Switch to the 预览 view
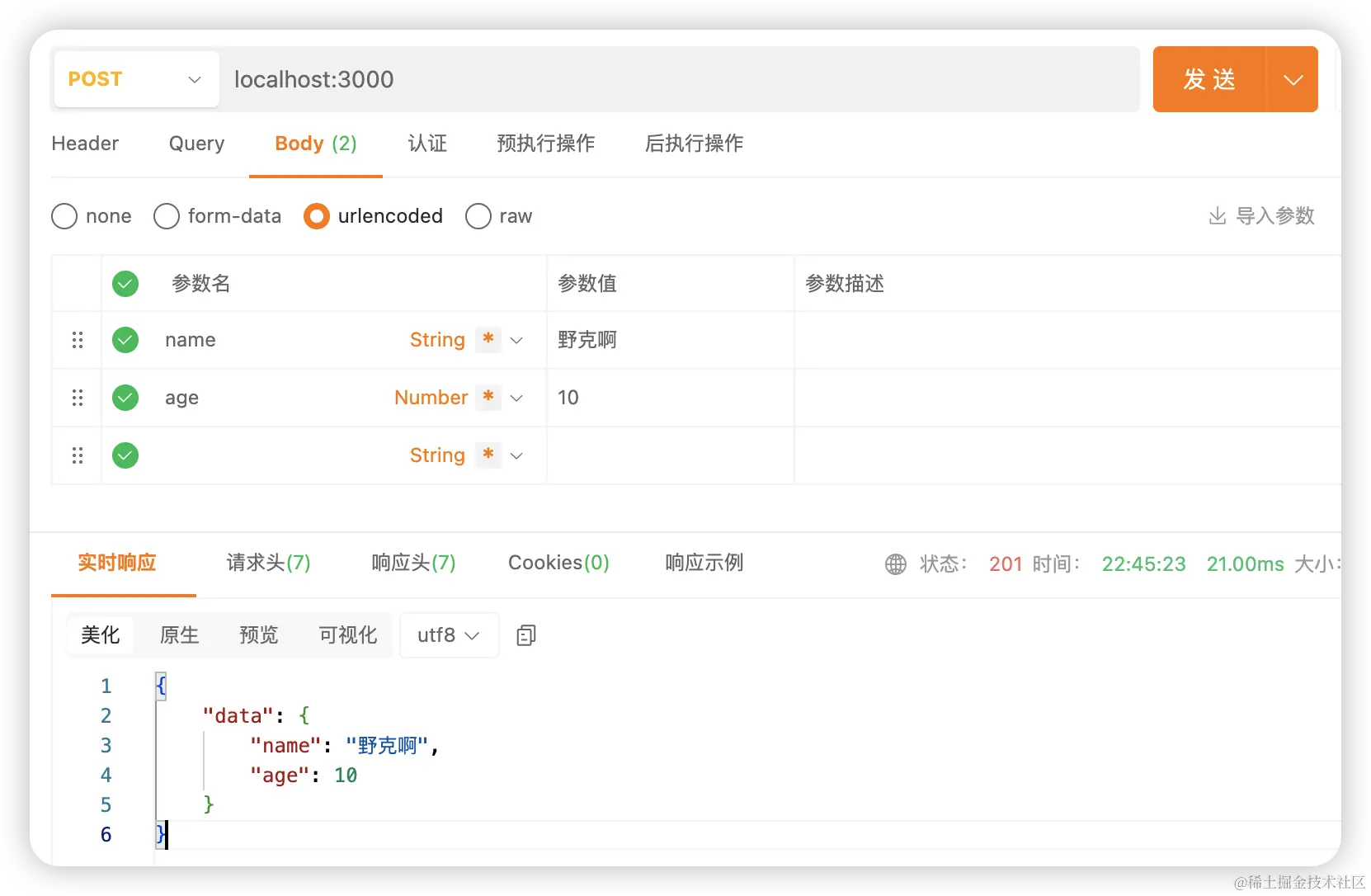This screenshot has height=896, width=1371. point(258,635)
